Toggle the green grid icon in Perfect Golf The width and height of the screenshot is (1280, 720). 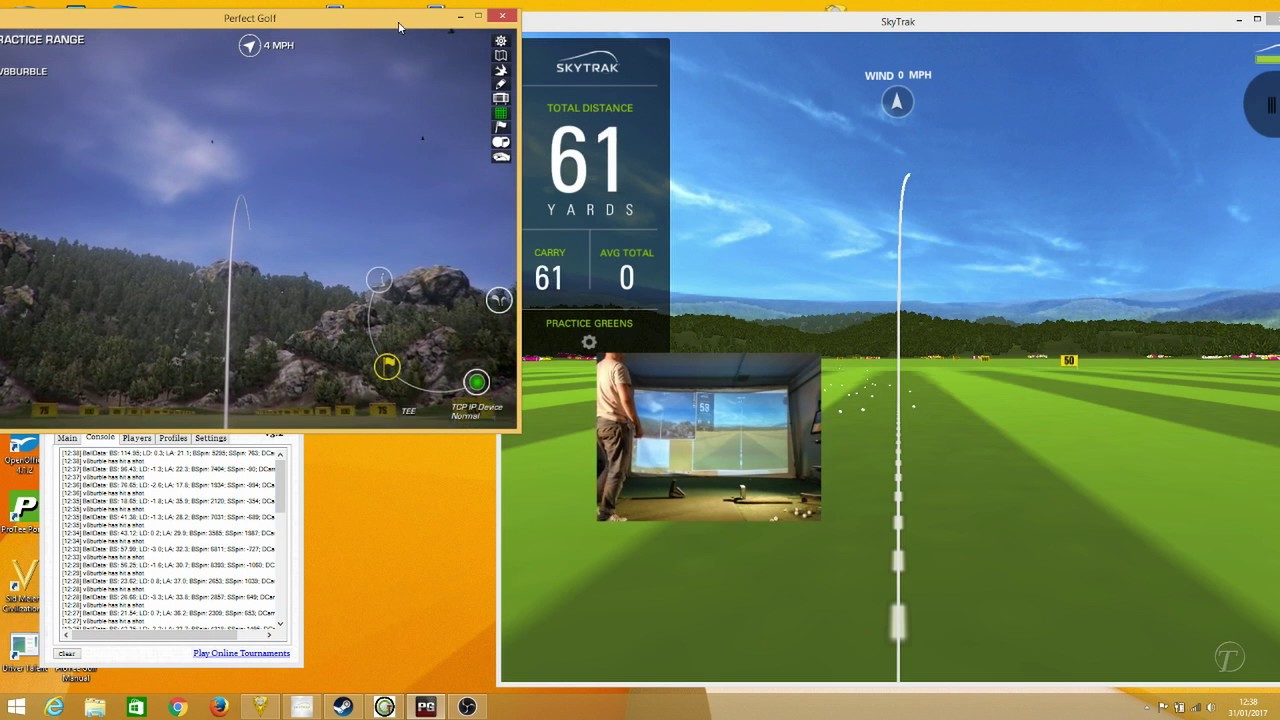501,113
